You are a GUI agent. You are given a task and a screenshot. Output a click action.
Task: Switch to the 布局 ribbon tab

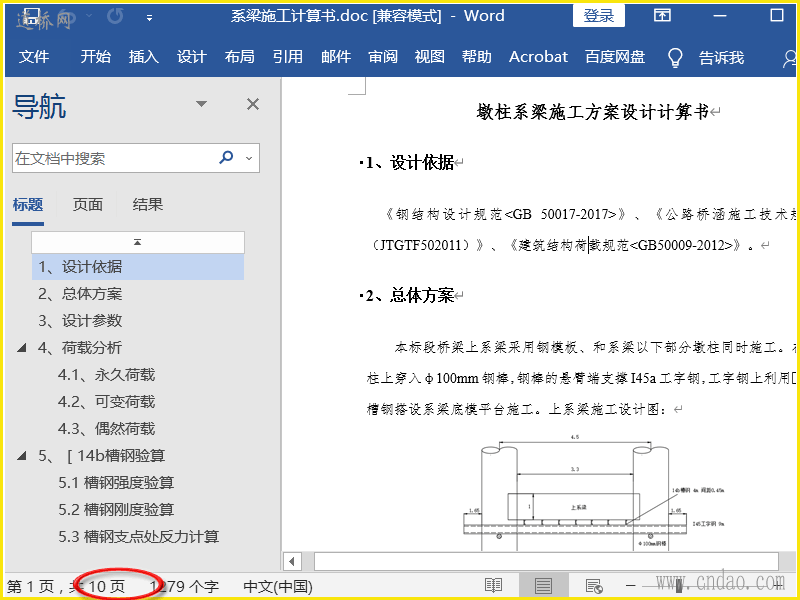[239, 57]
